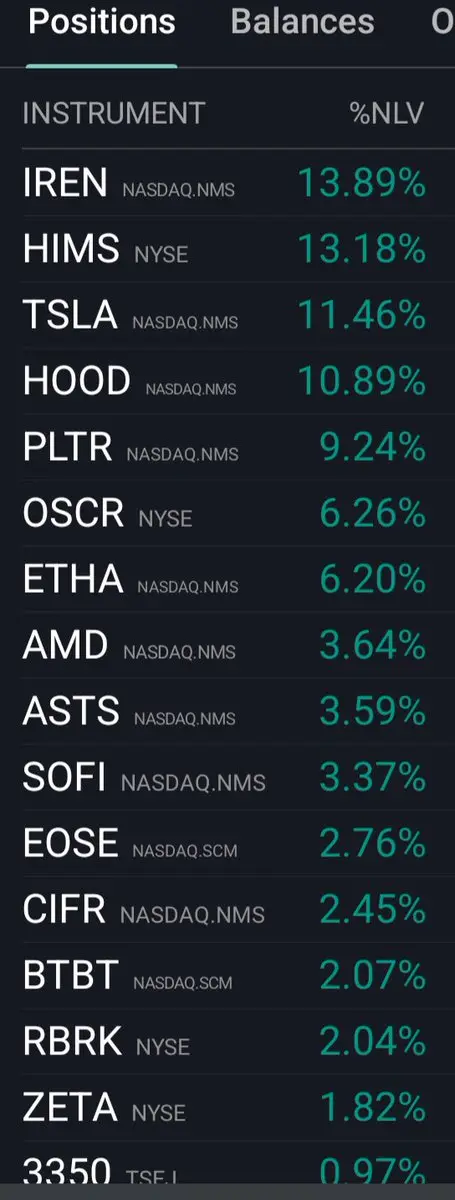Open the RBRK NYSE position
The image size is (455, 1200).
click(x=227, y=1041)
